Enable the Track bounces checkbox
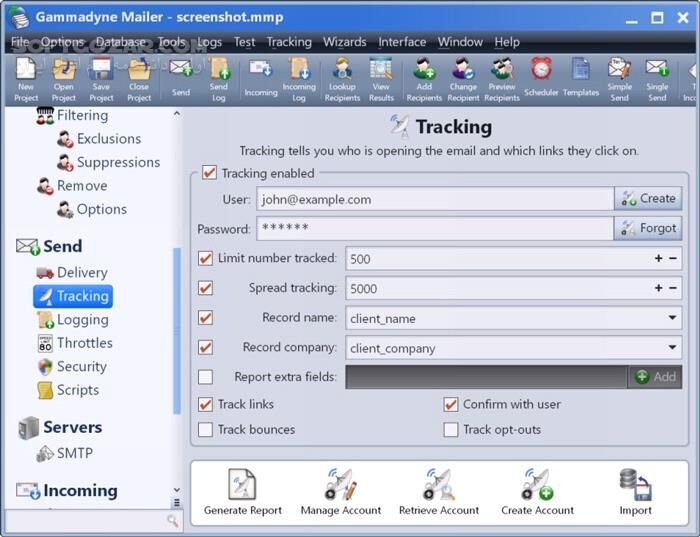 coord(206,429)
